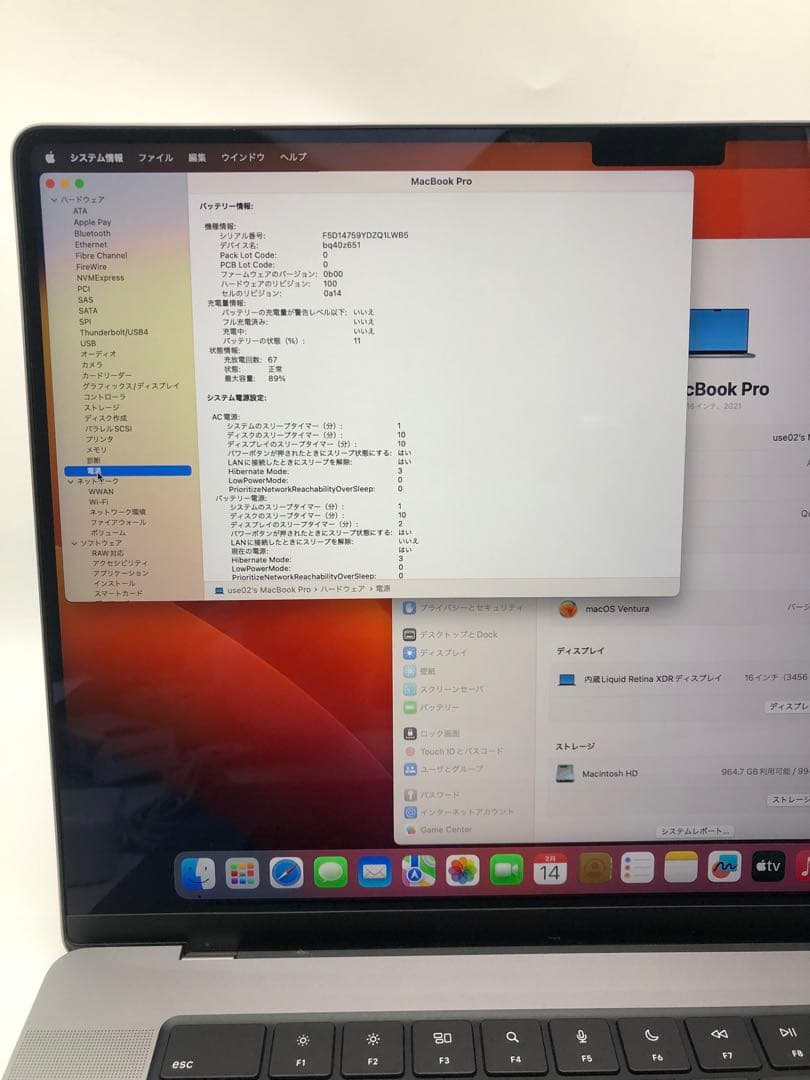
Task: Select Thunderbolt/USB4 in sidebar
Action: coord(114,332)
